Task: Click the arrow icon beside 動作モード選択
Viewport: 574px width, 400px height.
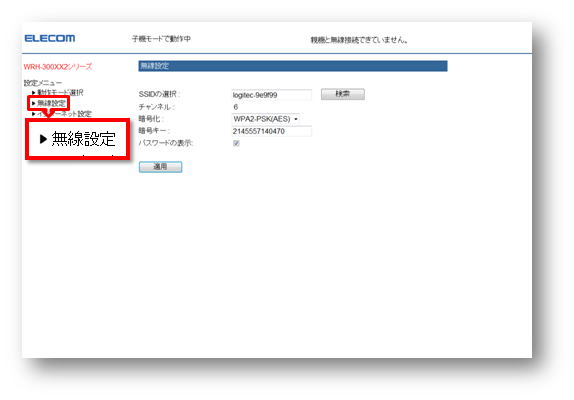Action: pyautogui.click(x=34, y=93)
